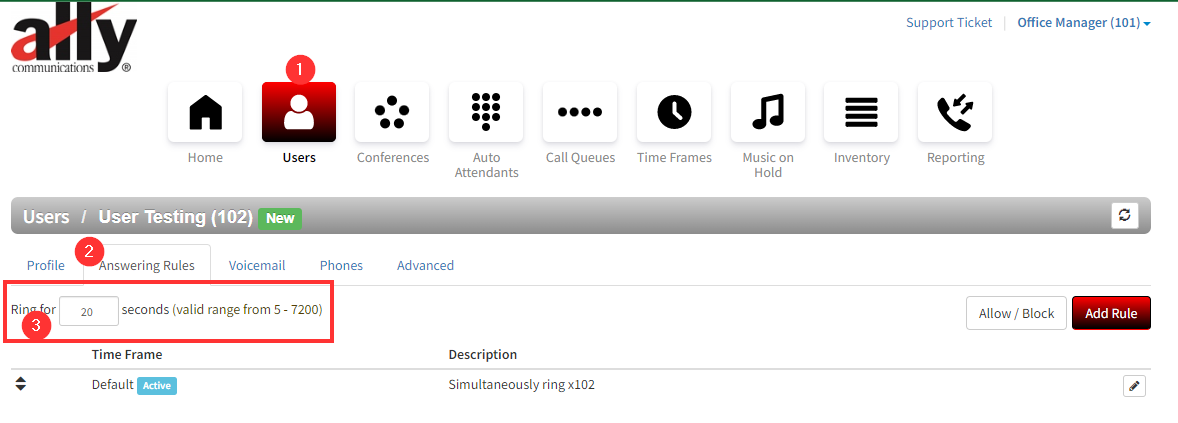This screenshot has width=1178, height=423.
Task: Open the Phones tab
Action: coord(341,265)
